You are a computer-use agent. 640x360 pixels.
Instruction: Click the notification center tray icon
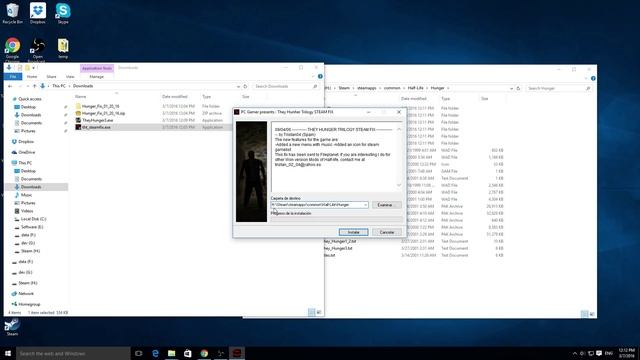pyautogui.click(x=599, y=353)
